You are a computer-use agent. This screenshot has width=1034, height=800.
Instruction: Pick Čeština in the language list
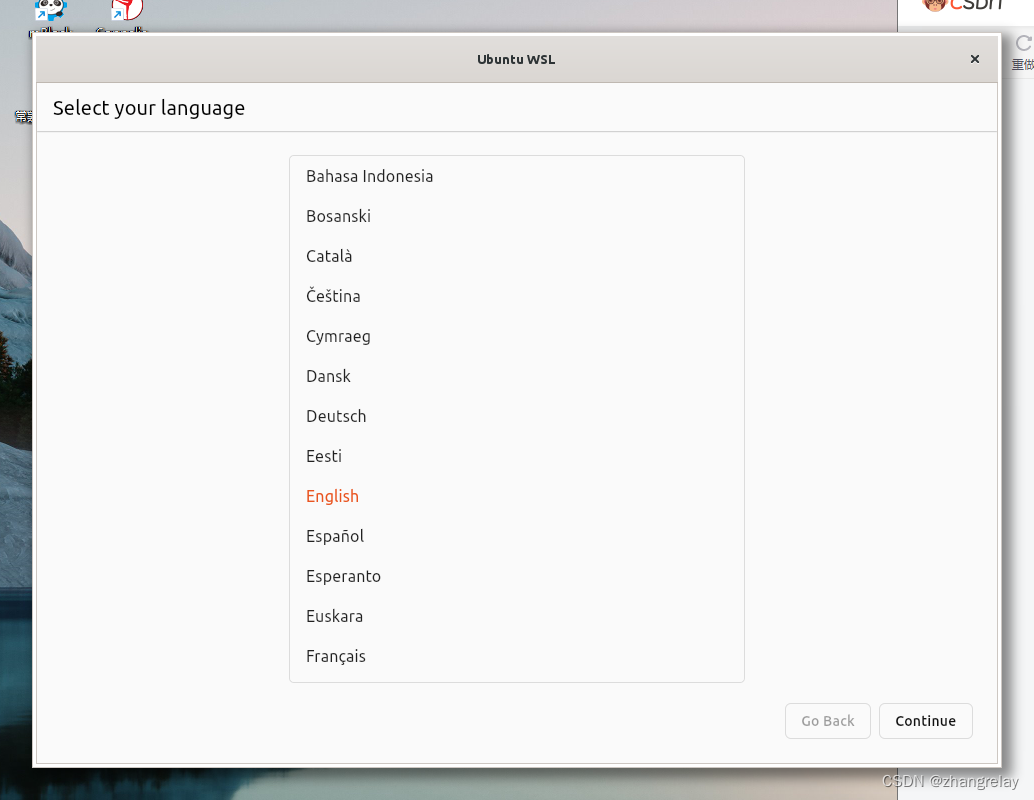tap(516, 296)
